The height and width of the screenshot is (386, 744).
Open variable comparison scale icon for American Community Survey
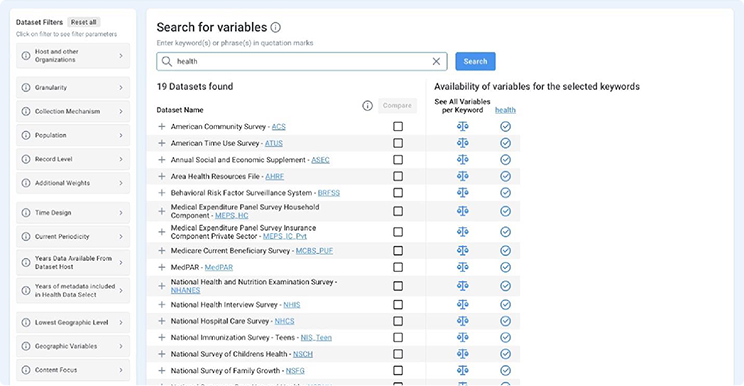click(x=463, y=126)
